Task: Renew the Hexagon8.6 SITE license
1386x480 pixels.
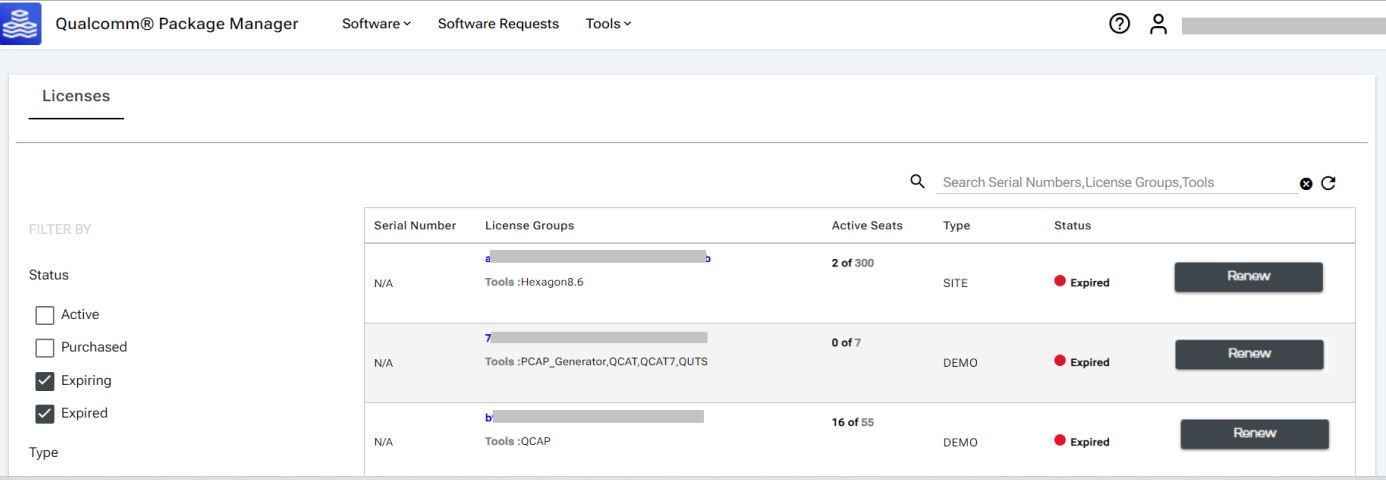Action: 1248,277
